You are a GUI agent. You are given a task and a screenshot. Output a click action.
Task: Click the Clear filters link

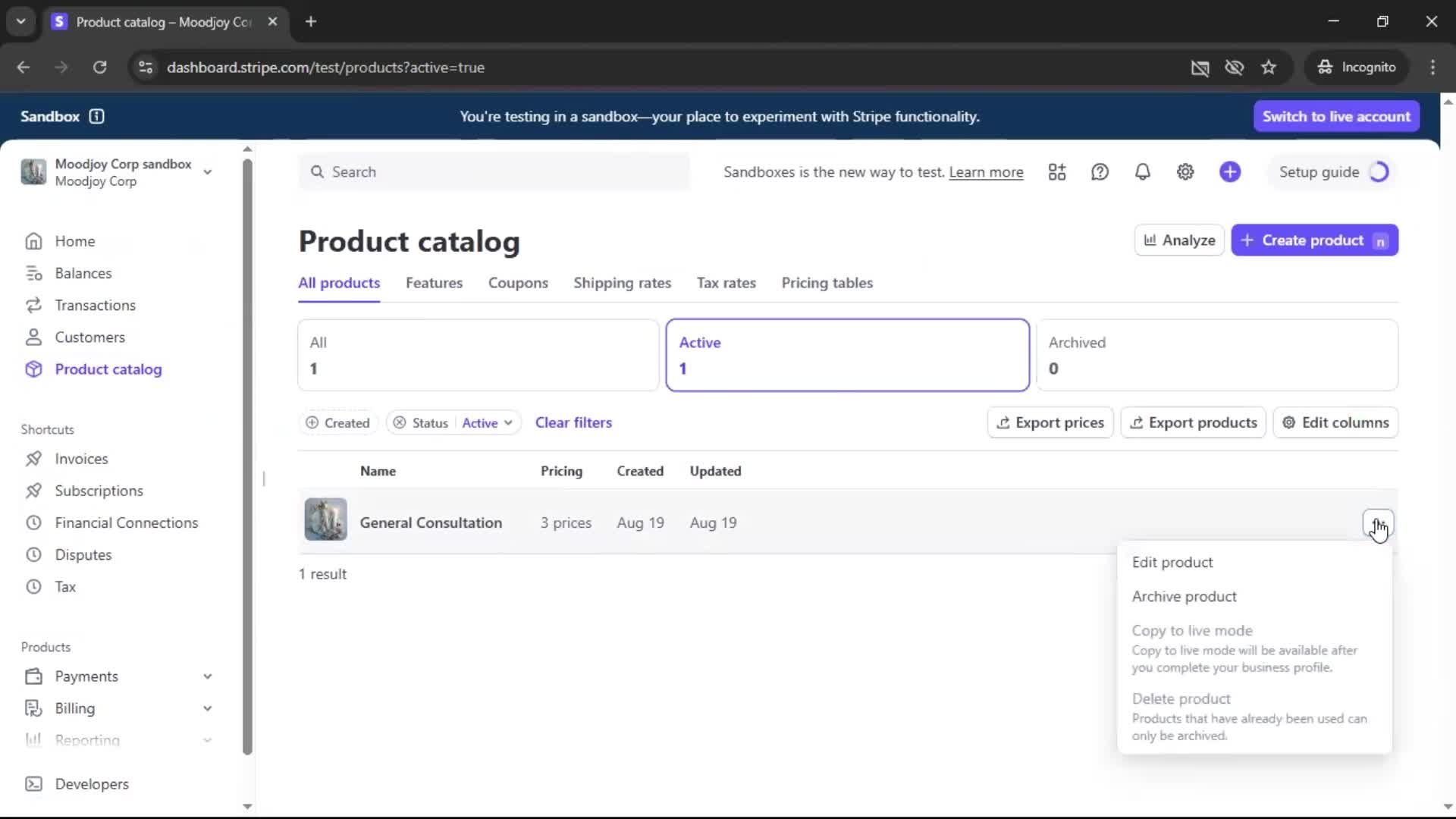tap(573, 422)
